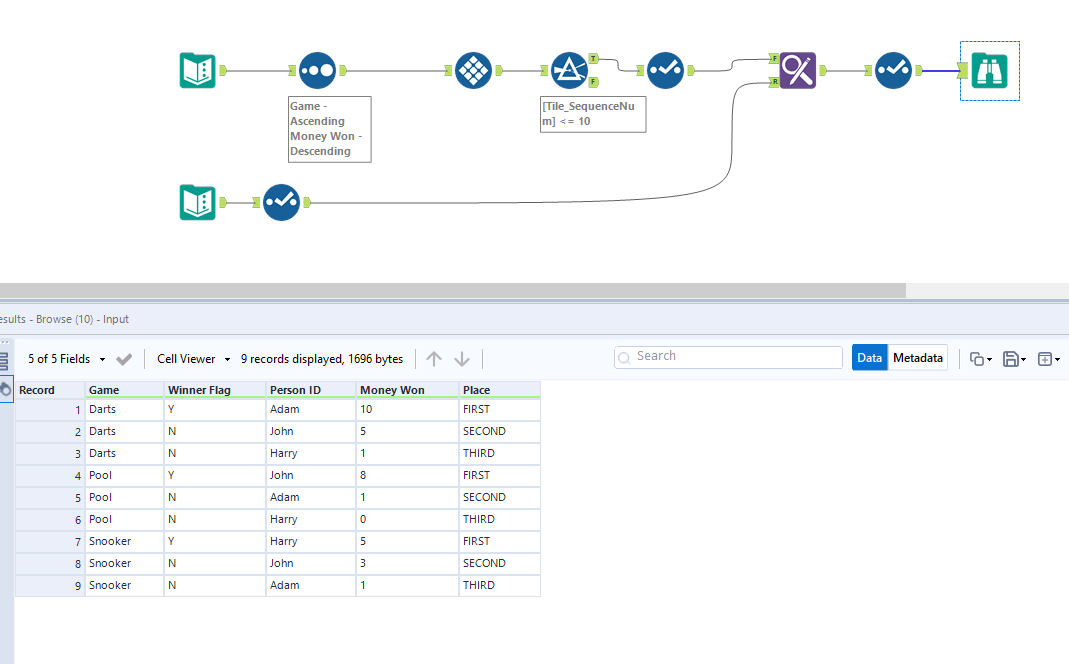Open the new window options menu
Screen dimensions: 1069x664
pos(1048,357)
